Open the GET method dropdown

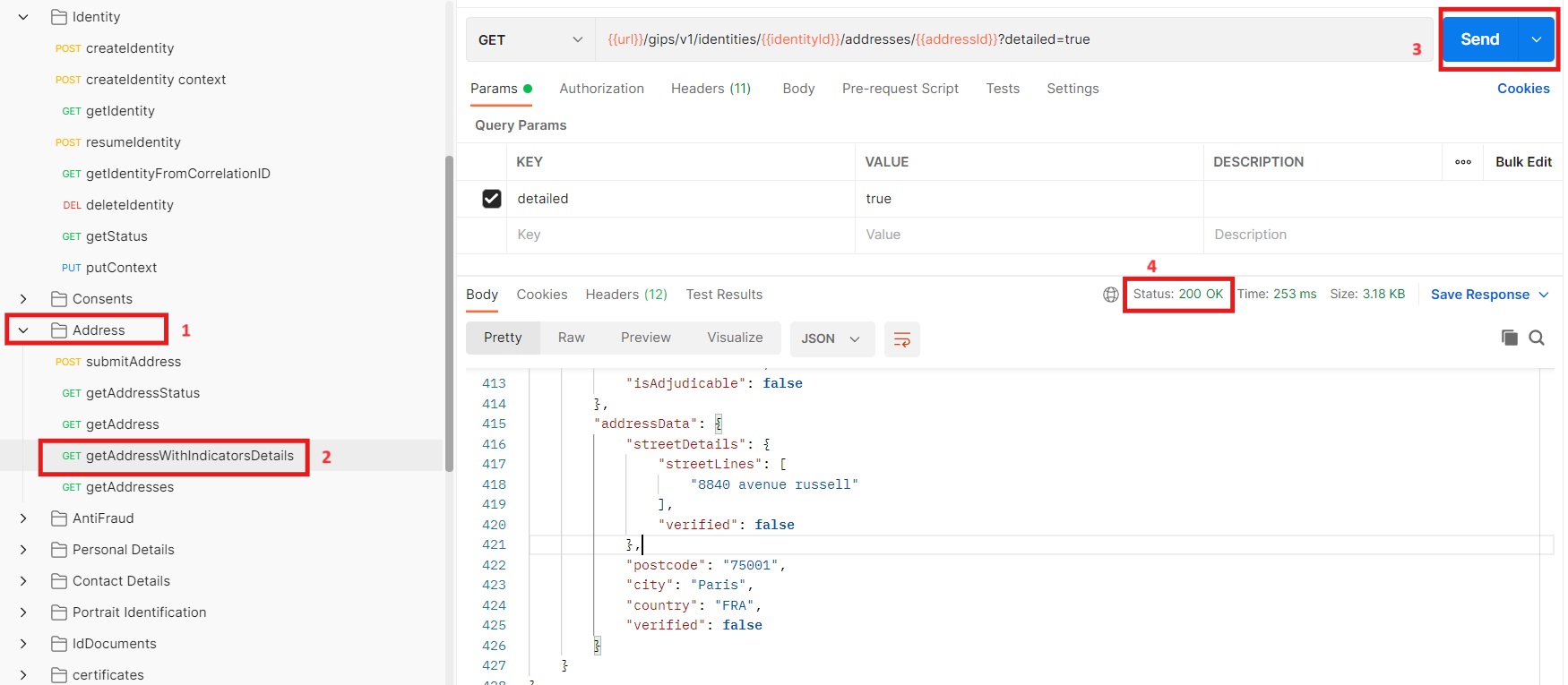click(530, 40)
